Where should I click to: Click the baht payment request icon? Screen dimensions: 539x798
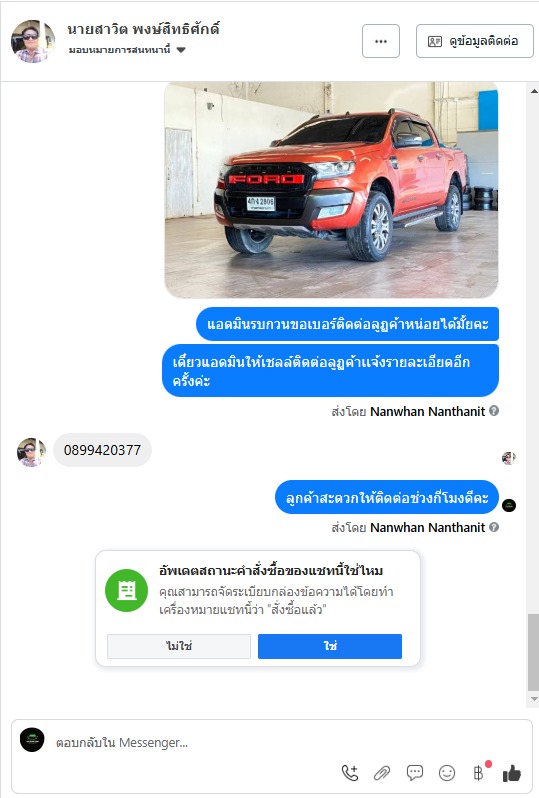point(479,773)
